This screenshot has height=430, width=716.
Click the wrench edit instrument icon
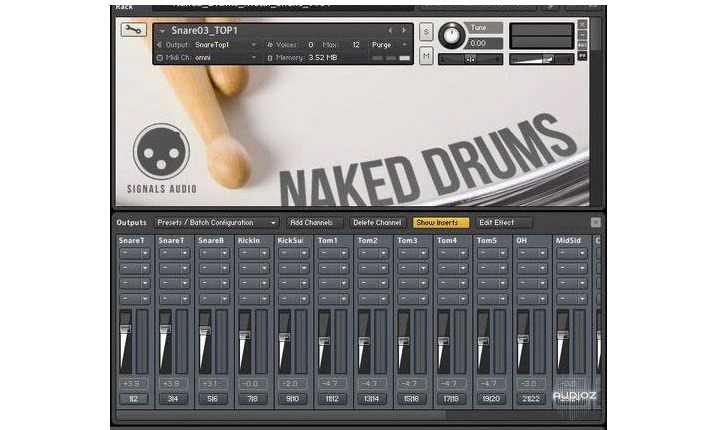133,31
